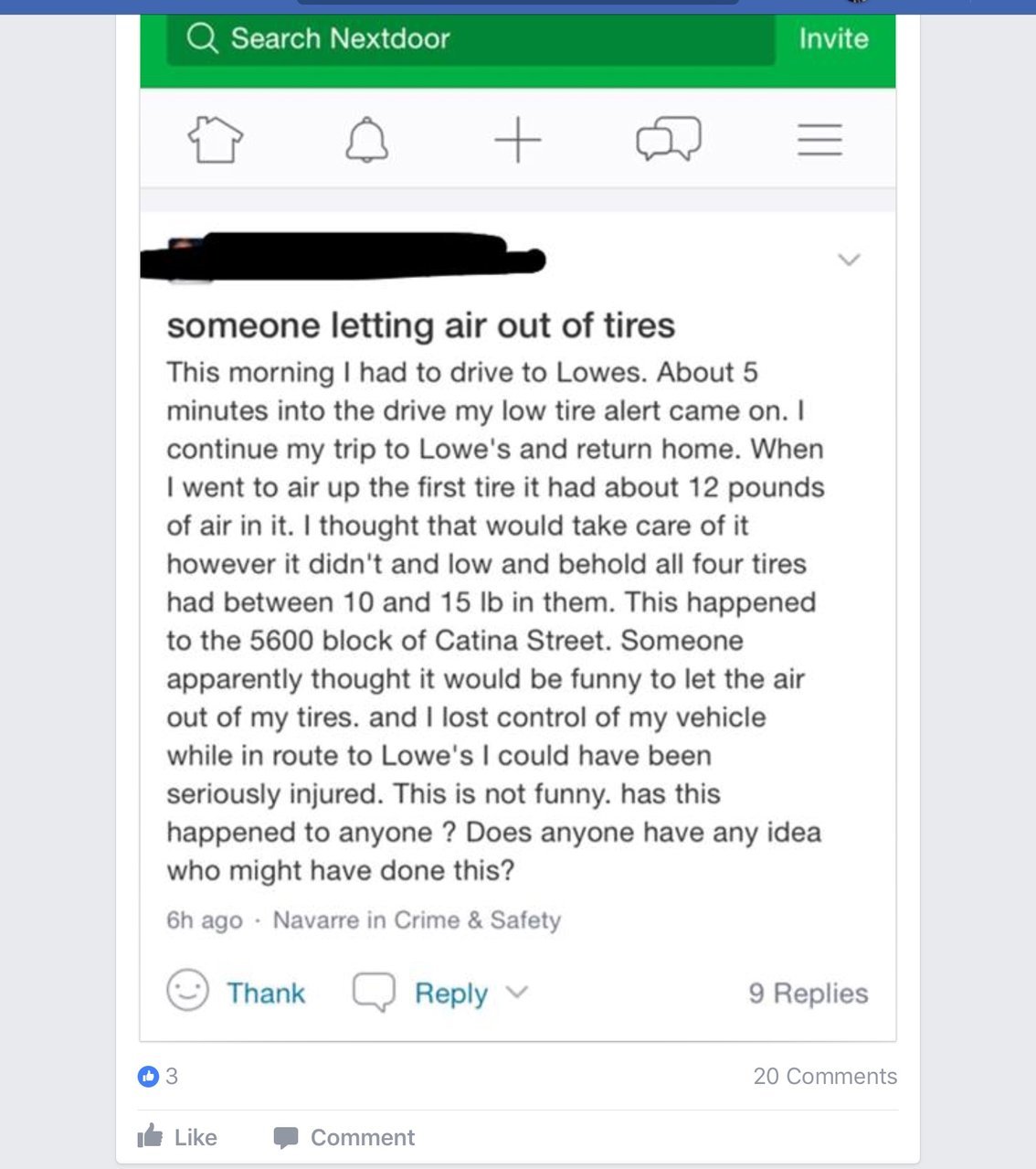The image size is (1036, 1169).
Task: Expand the Reply dropdown arrow
Action: [x=517, y=993]
